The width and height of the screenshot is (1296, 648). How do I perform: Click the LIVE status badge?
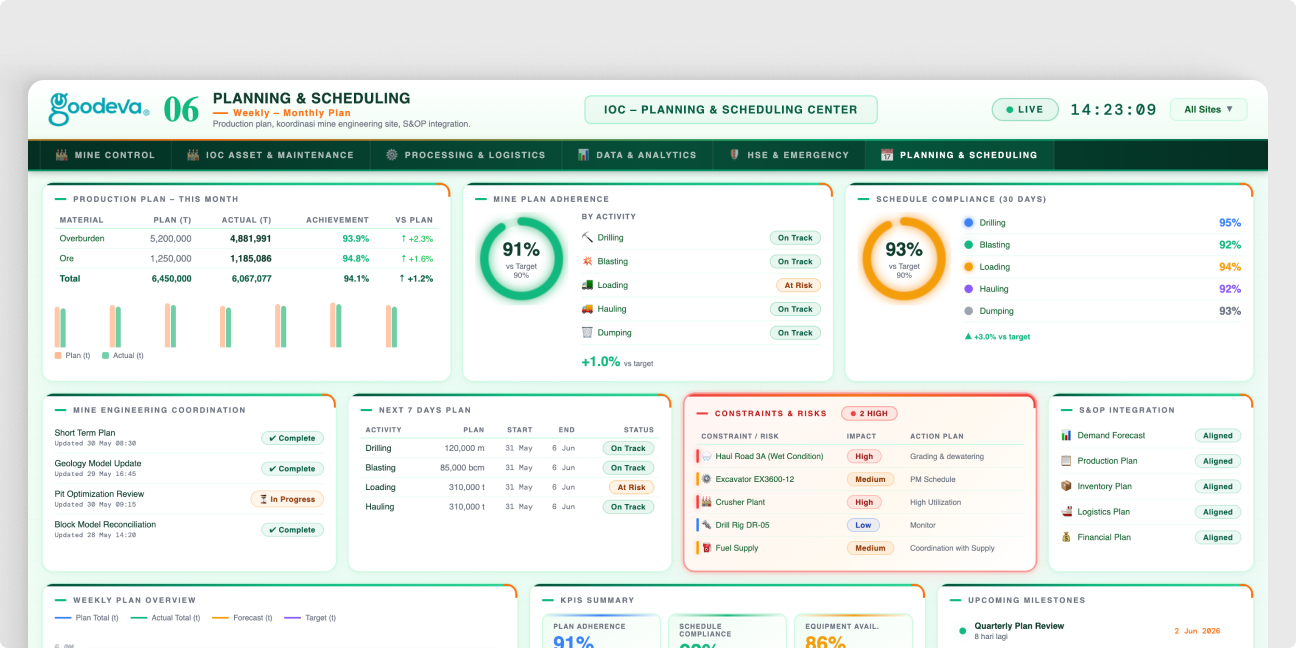[x=1024, y=109]
